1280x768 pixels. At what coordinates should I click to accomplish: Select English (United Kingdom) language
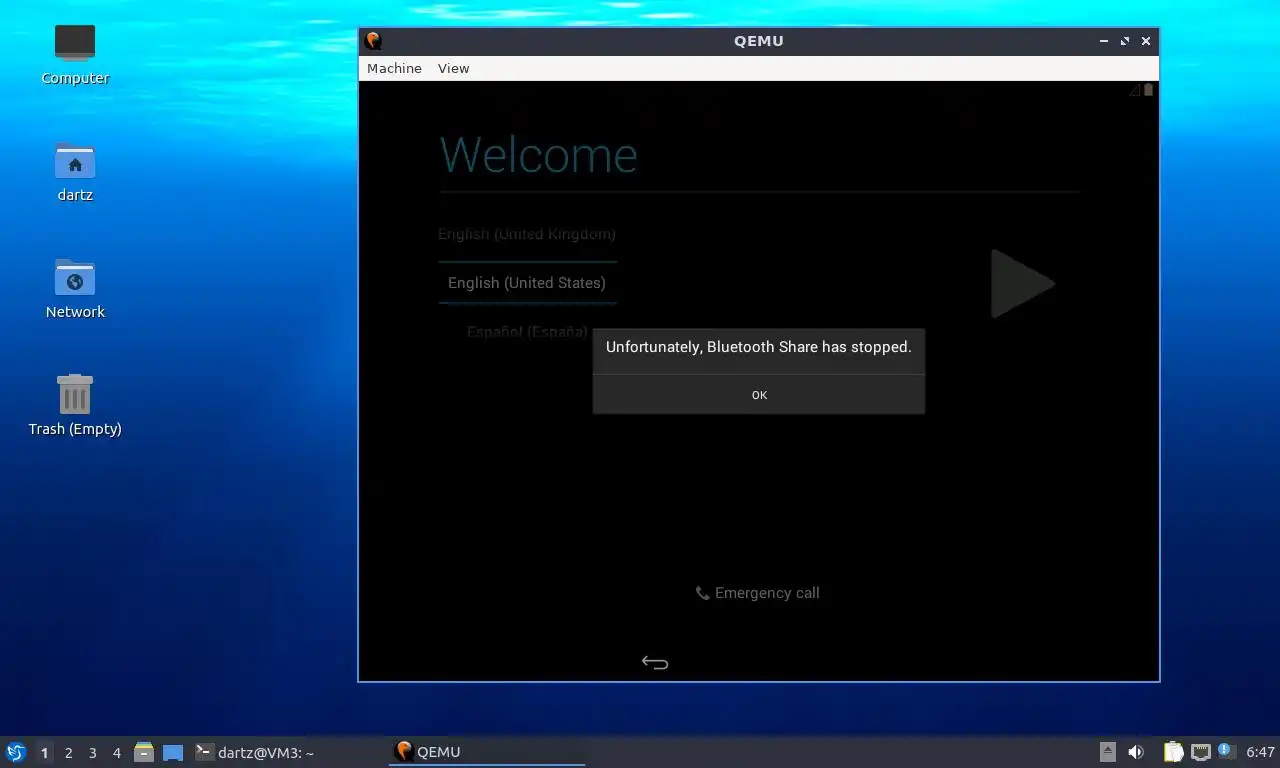pyautogui.click(x=527, y=234)
